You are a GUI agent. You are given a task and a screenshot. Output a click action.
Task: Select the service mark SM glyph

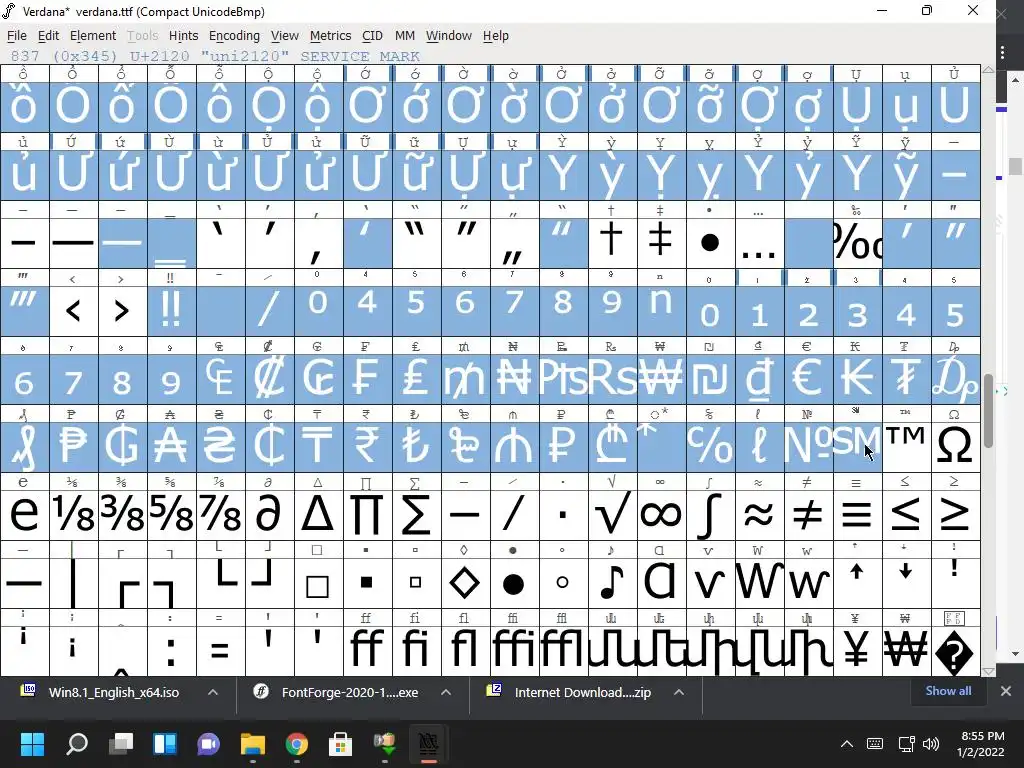(857, 446)
